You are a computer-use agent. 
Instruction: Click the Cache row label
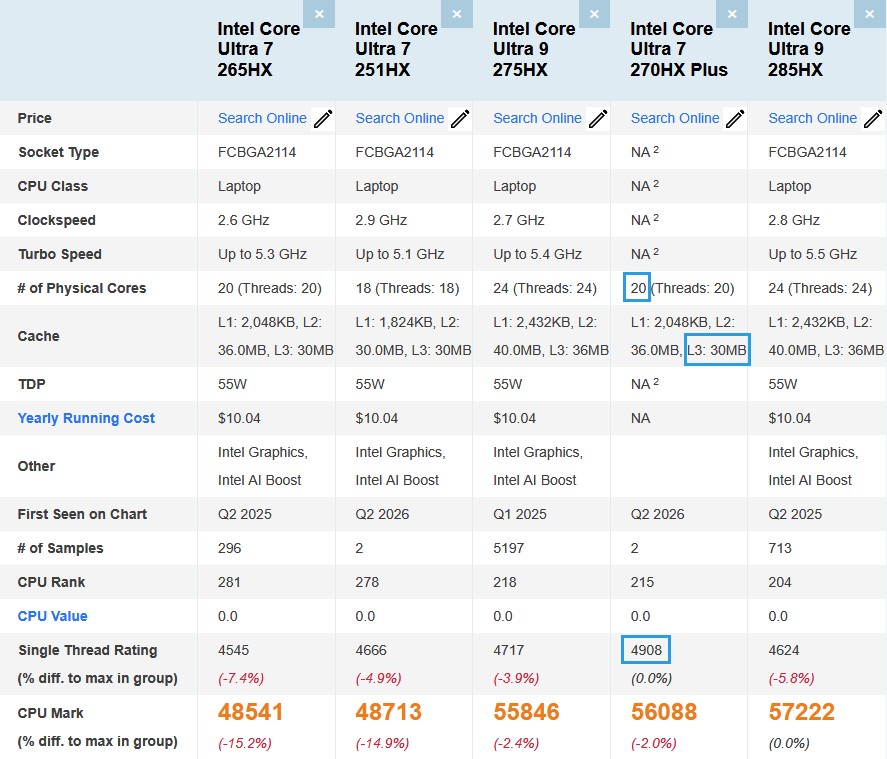pyautogui.click(x=38, y=336)
